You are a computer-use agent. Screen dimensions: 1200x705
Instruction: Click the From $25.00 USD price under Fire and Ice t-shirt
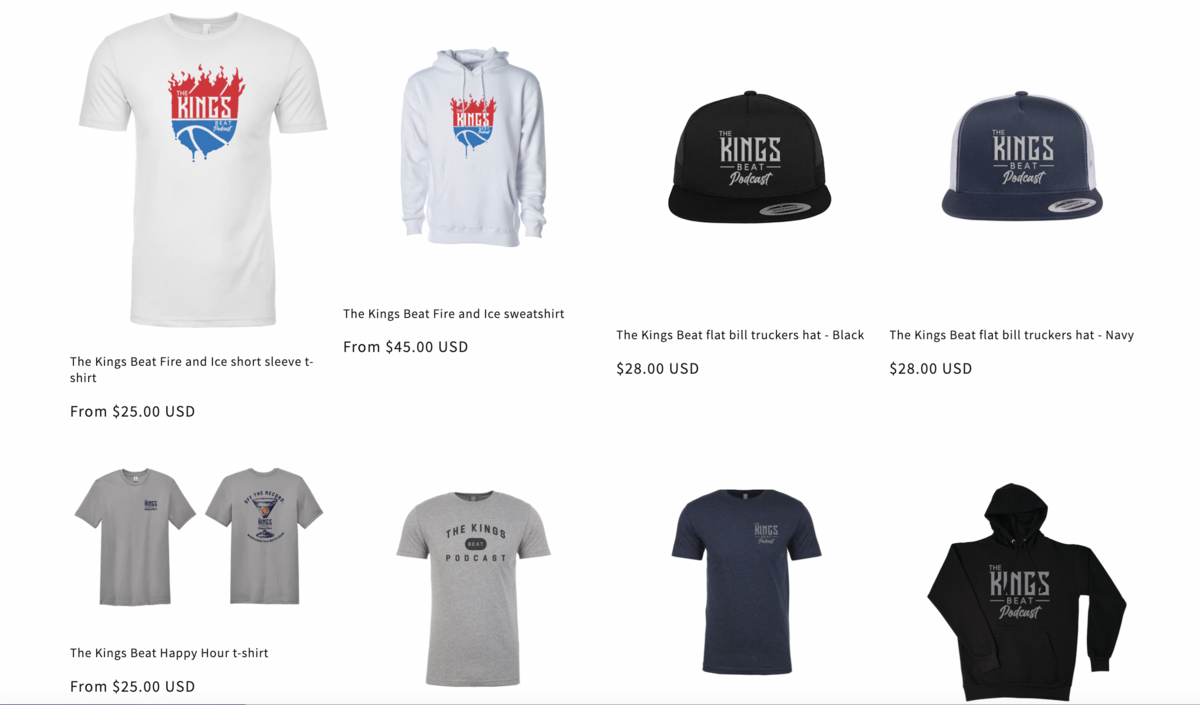(132, 411)
